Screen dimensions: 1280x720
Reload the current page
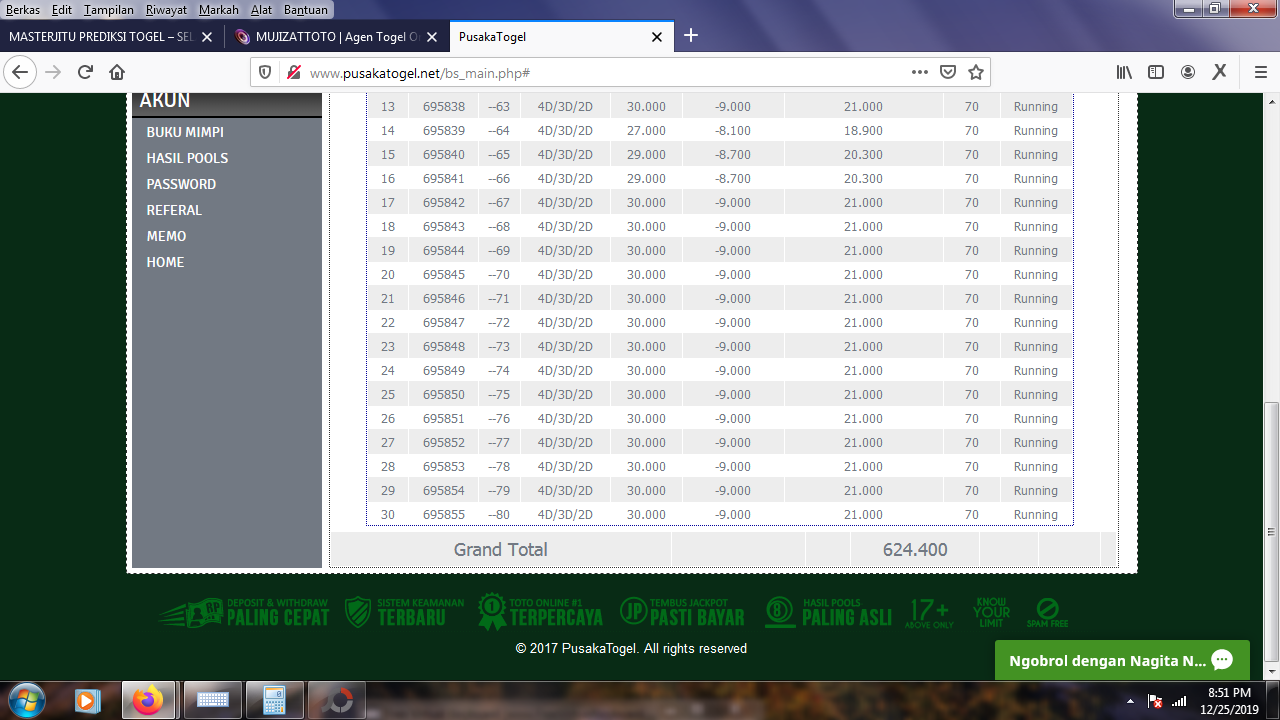(x=85, y=72)
